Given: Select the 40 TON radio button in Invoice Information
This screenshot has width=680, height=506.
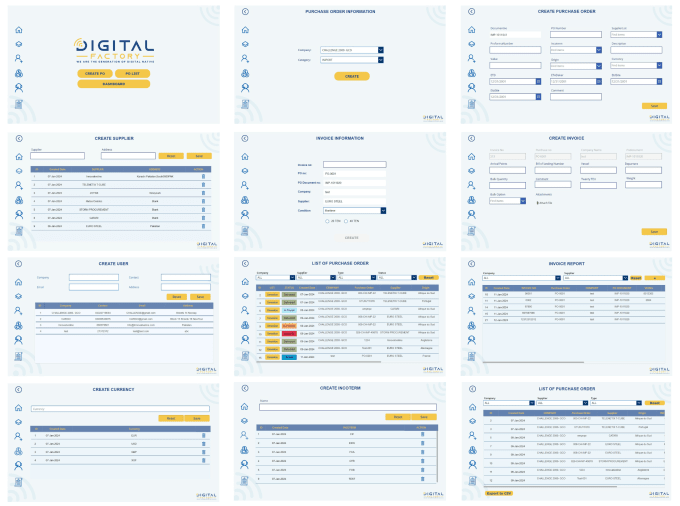Looking at the screenshot, I should click(346, 221).
